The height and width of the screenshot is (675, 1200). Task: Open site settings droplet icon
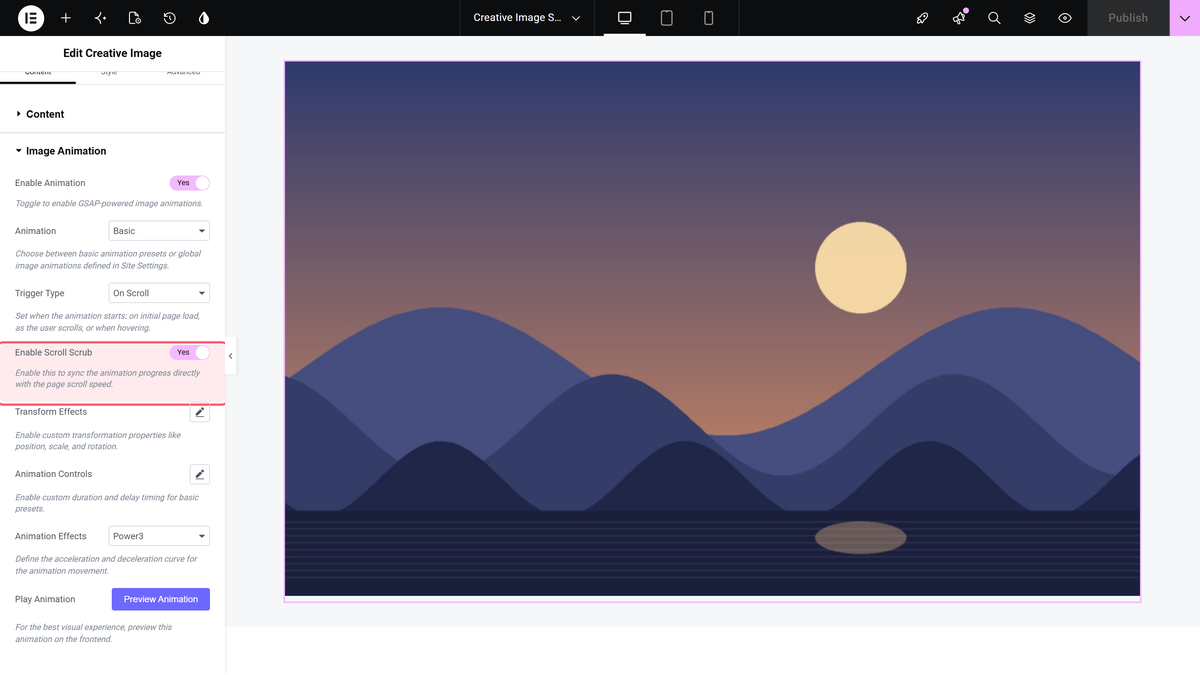(204, 18)
